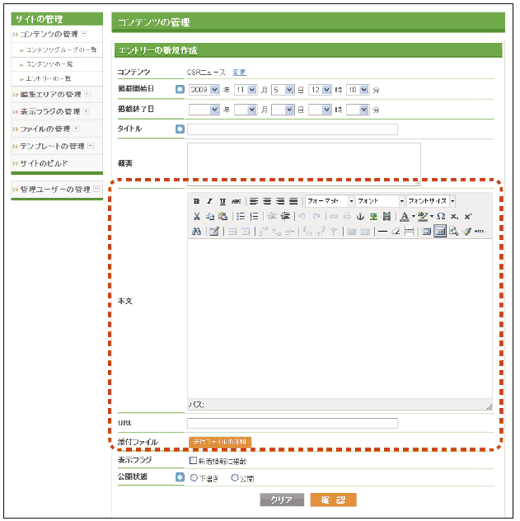520x521 pixels.
Task: Insert a numbered list
Action: (x=254, y=216)
